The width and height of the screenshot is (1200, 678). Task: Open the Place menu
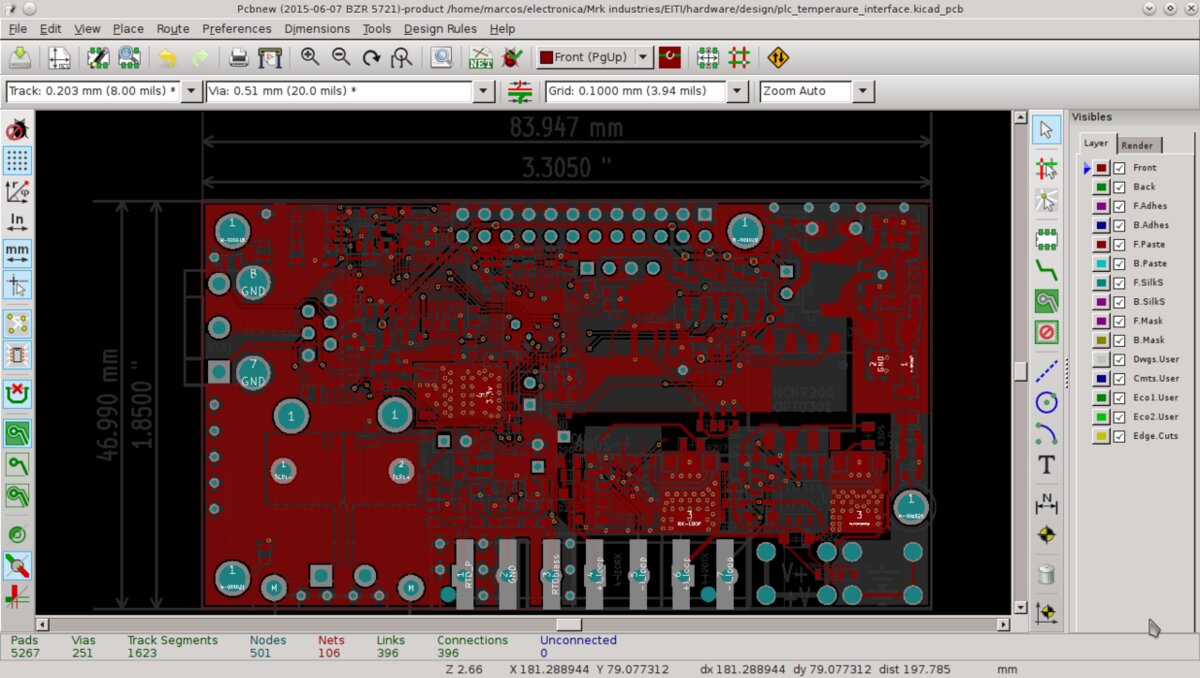click(x=128, y=29)
